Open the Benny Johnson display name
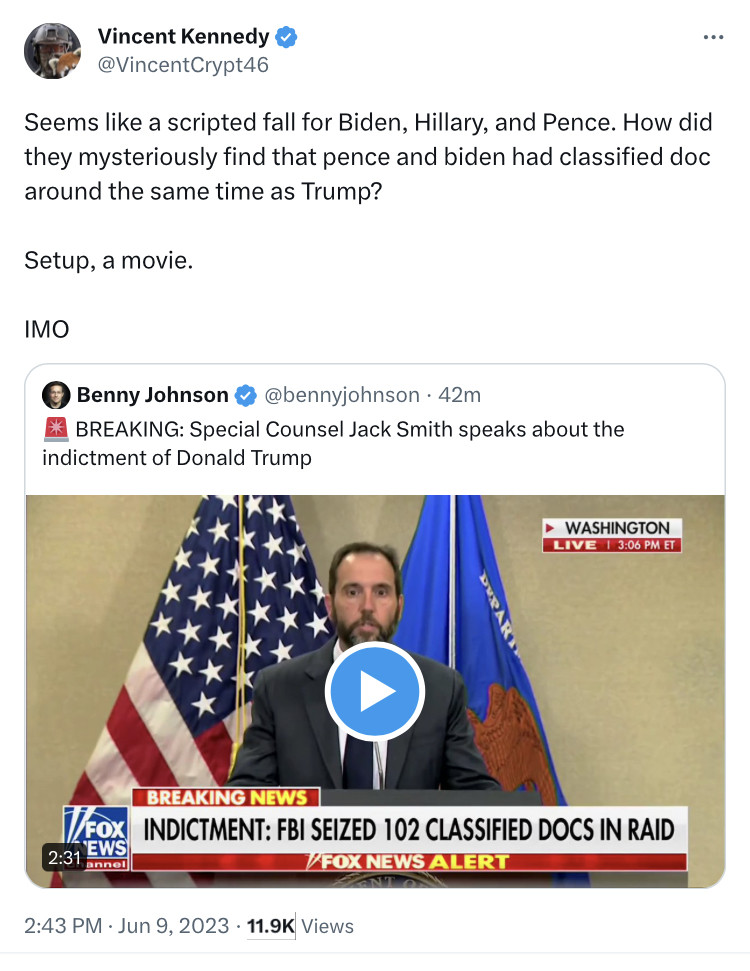 [x=152, y=395]
